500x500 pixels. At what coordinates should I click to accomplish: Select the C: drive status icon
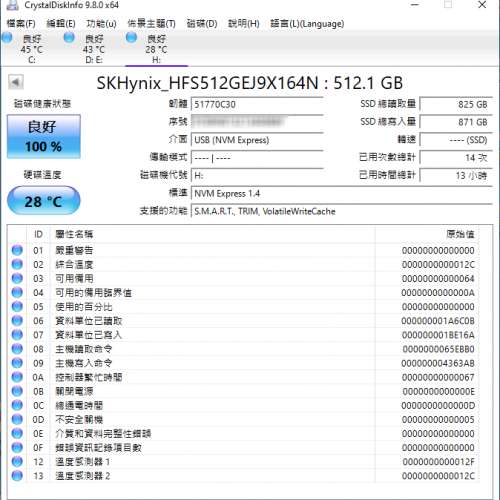(7, 38)
